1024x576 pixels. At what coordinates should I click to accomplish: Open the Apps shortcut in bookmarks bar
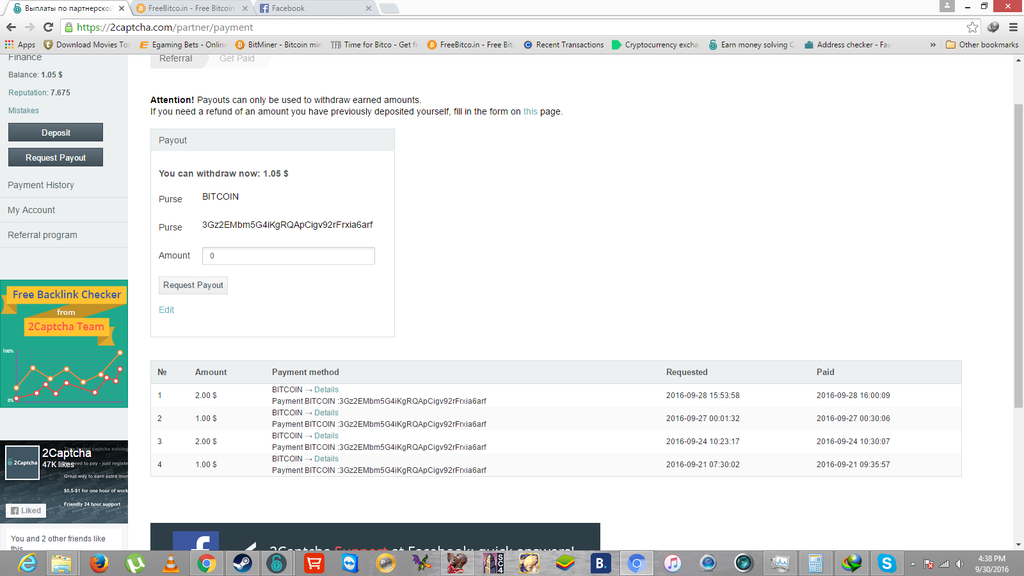click(x=20, y=45)
